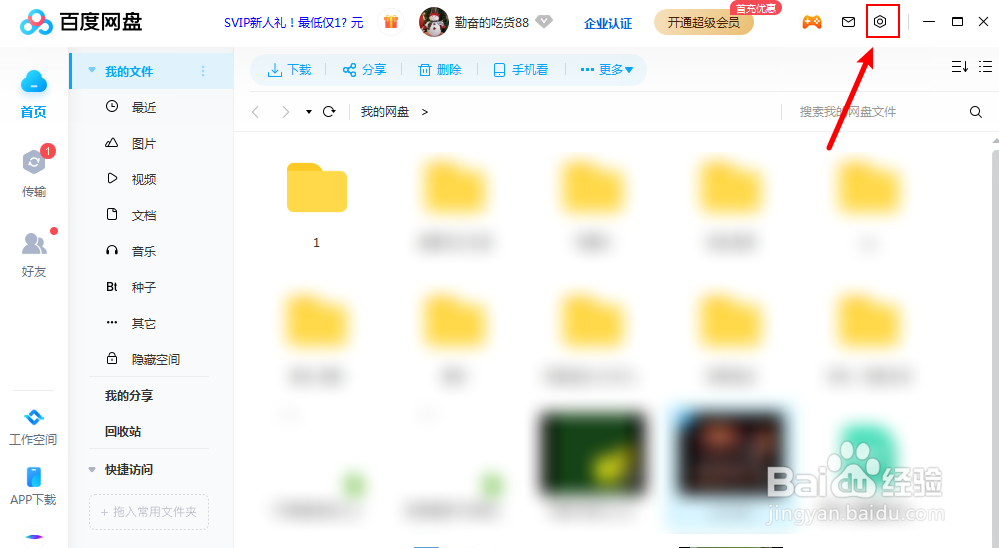
Task: Download selected files with 下载
Action: click(289, 69)
